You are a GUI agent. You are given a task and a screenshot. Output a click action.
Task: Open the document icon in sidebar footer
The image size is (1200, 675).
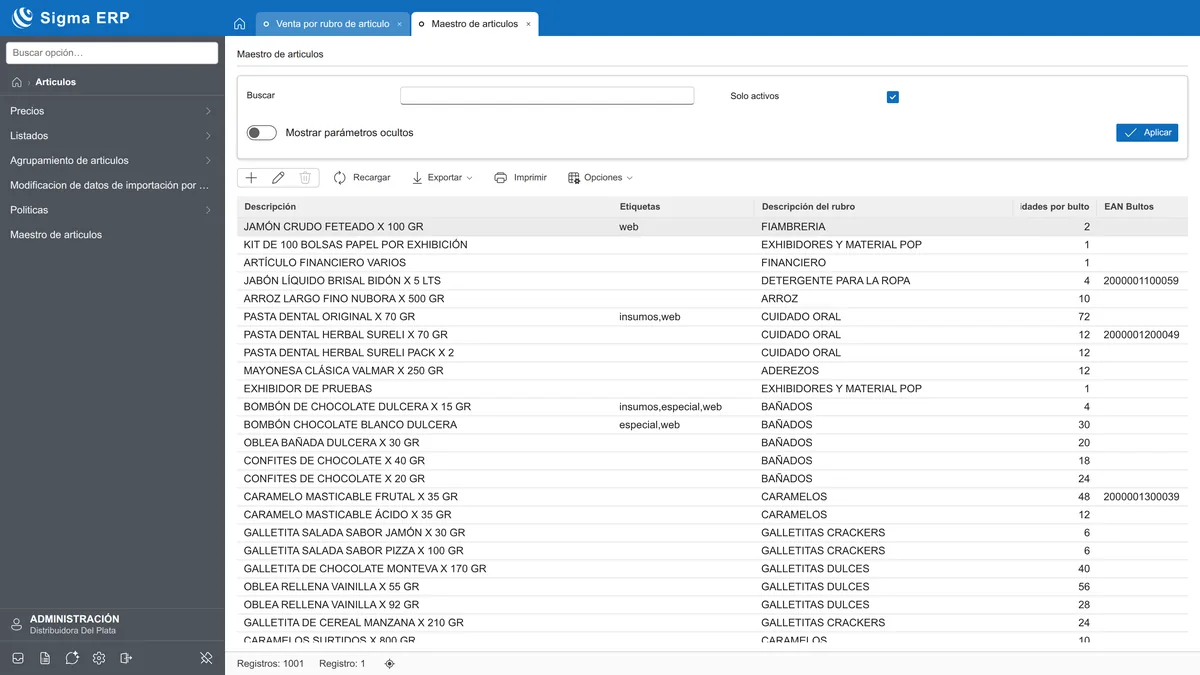[45, 658]
